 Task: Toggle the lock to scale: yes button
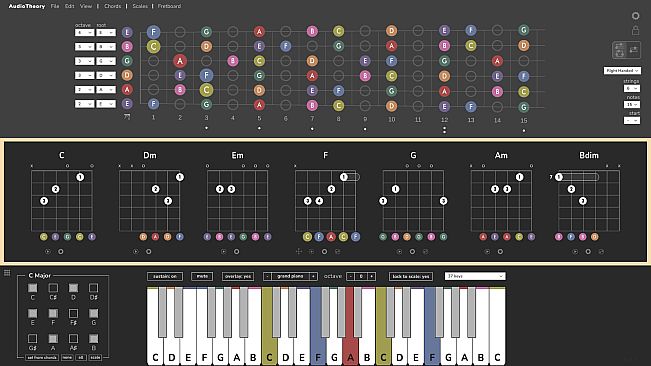click(411, 276)
